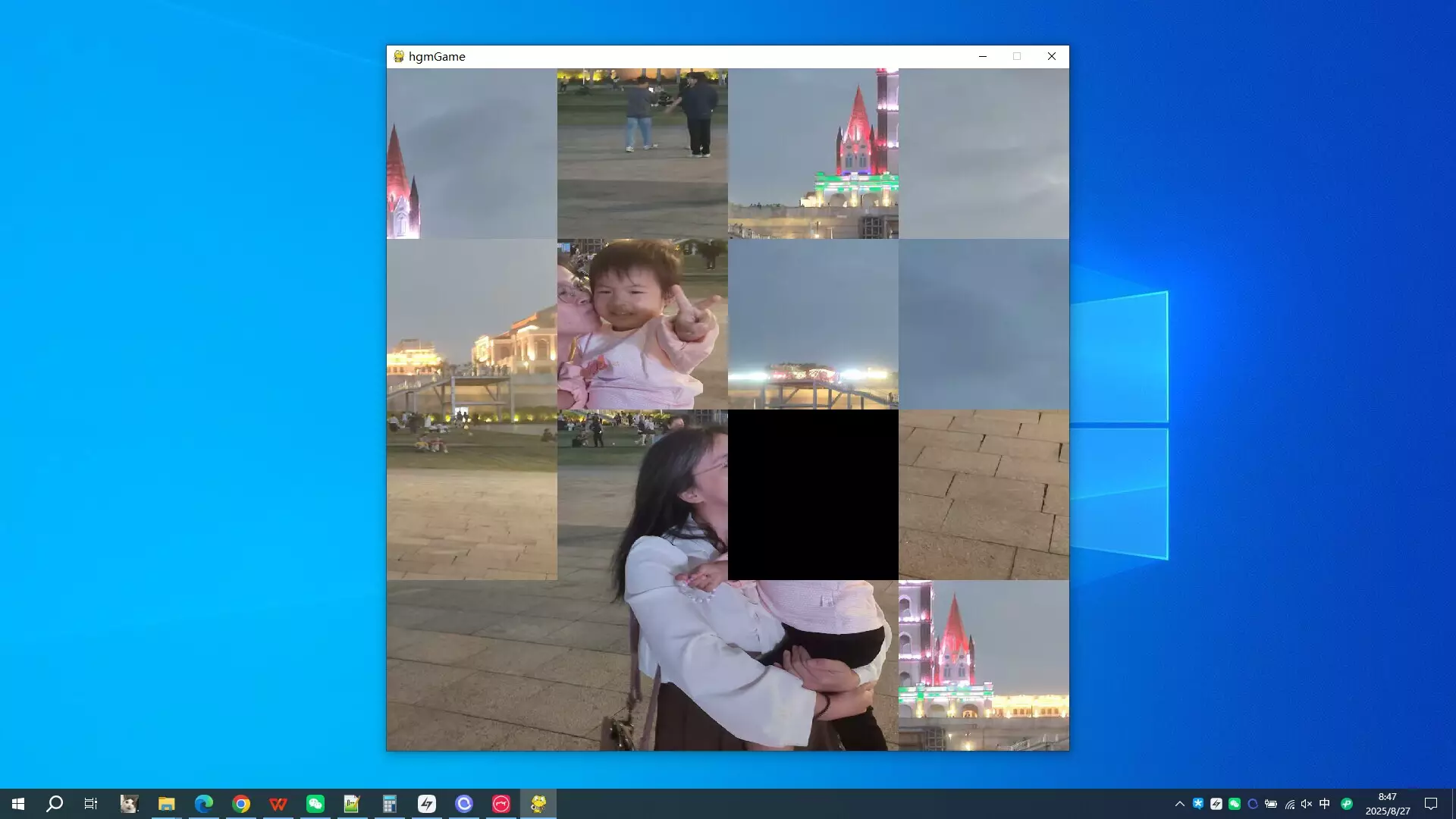Open Task View
Viewport: 1456px width, 819px height.
[x=90, y=803]
